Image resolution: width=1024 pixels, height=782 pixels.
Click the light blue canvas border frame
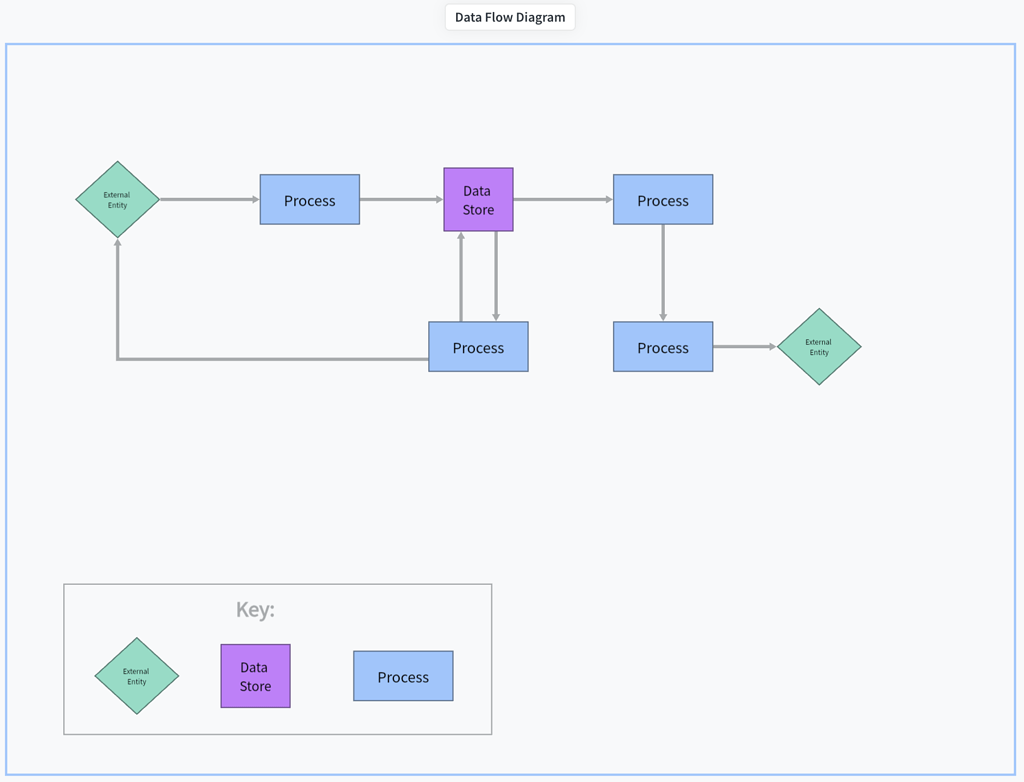click(x=512, y=44)
